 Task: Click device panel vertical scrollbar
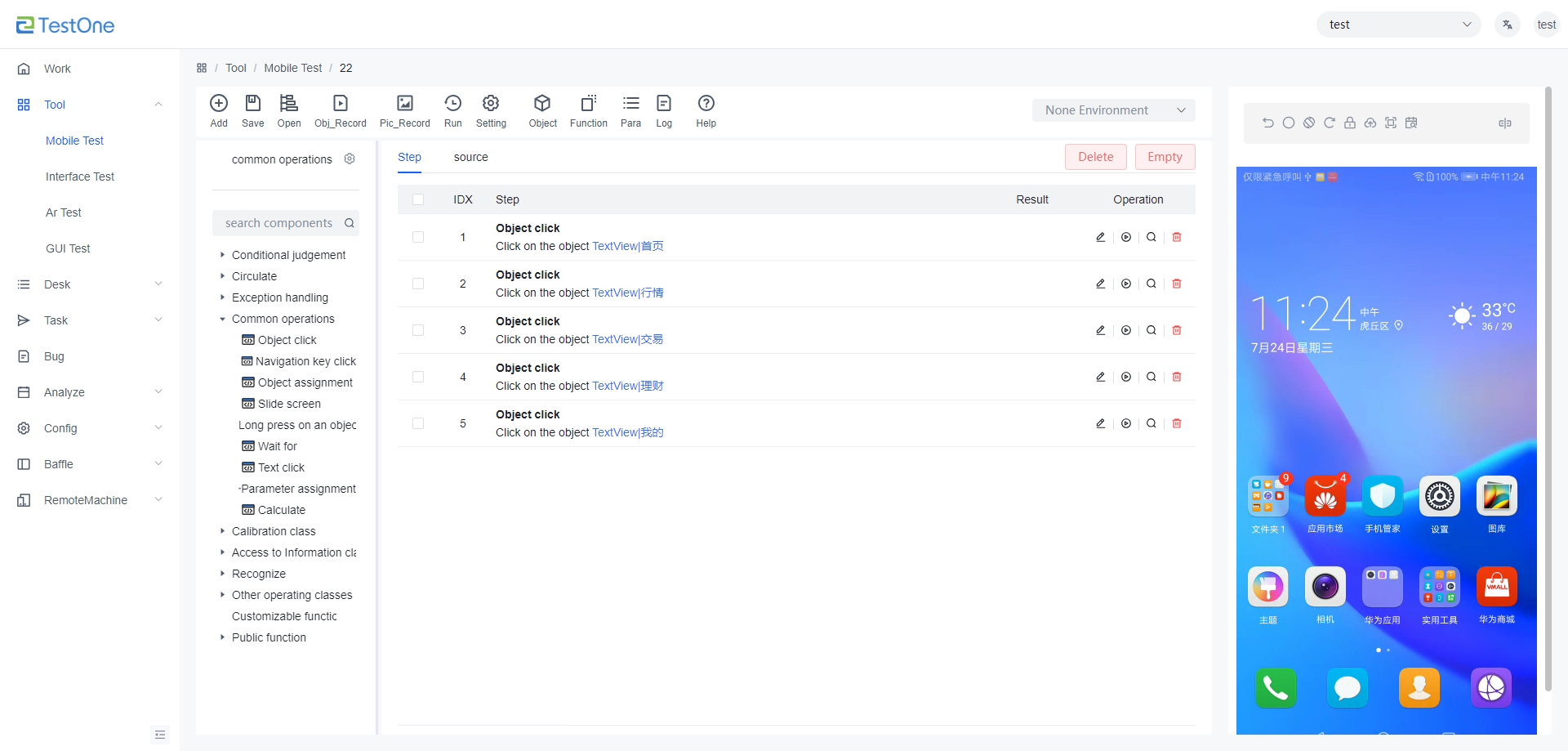pos(1548,390)
